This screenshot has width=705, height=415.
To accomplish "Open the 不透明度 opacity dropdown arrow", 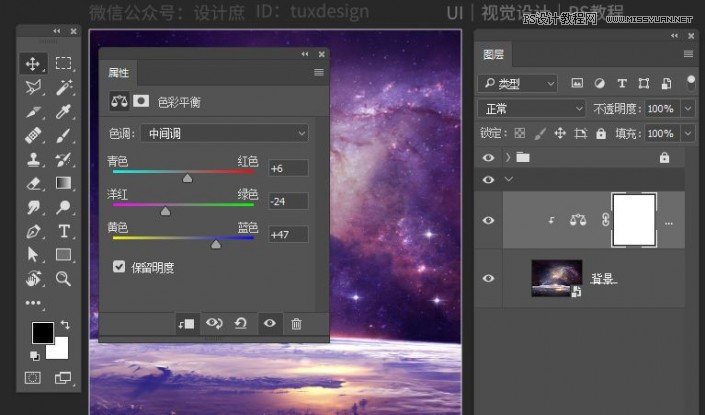I will [688, 108].
